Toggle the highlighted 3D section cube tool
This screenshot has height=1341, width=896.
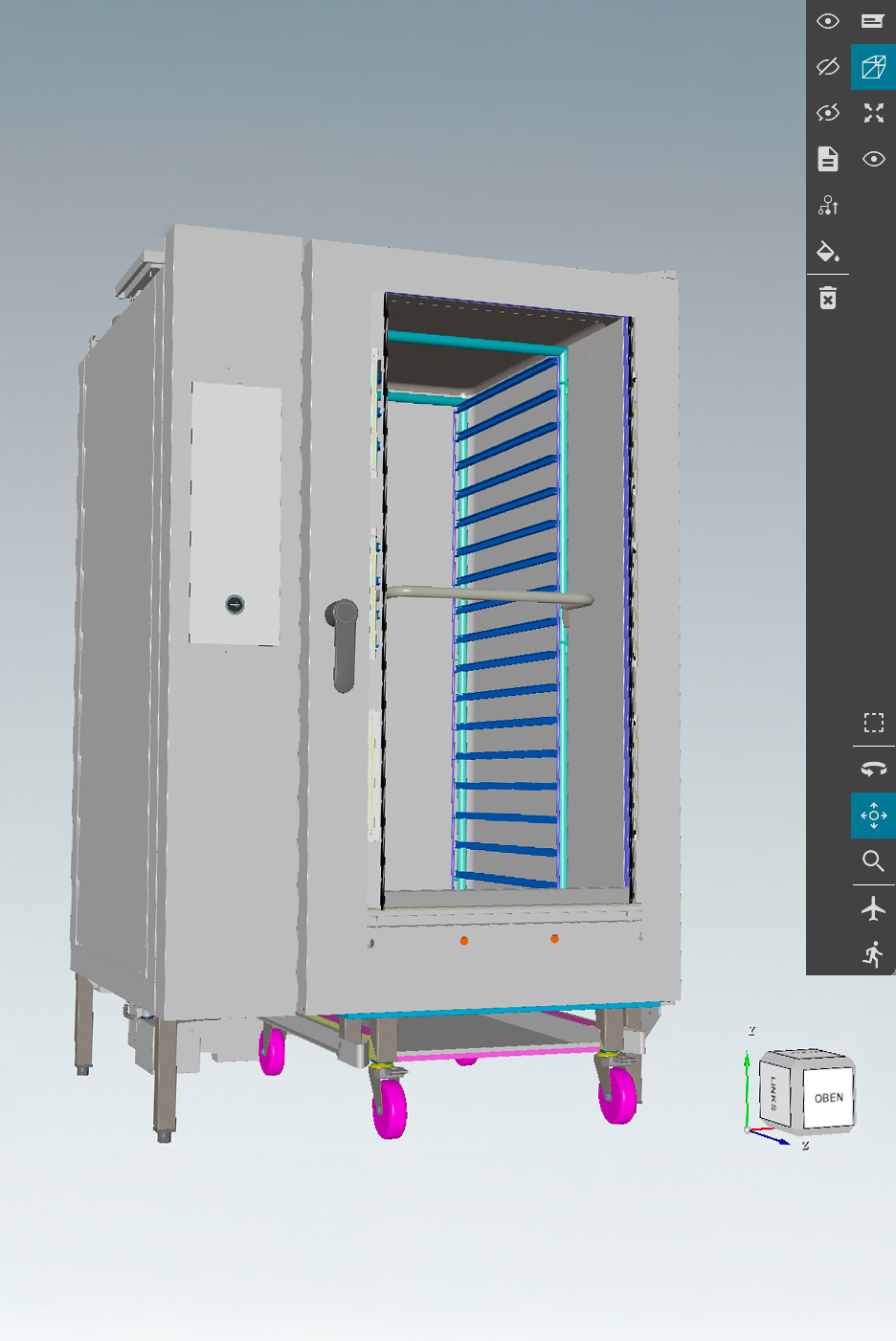click(873, 67)
